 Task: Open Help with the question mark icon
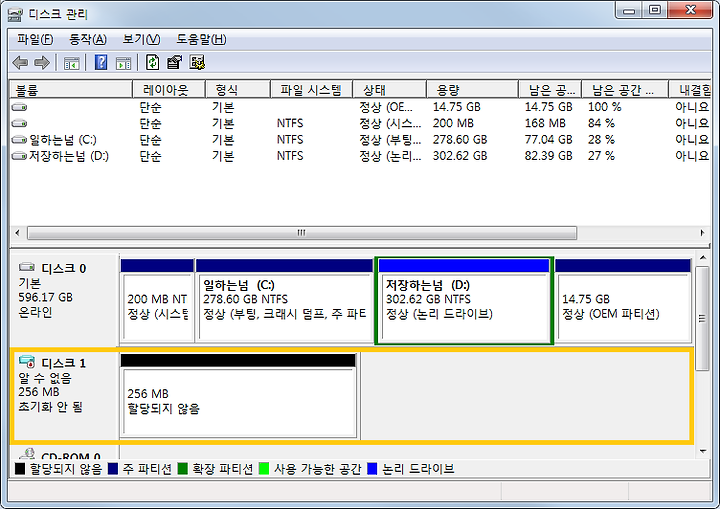pyautogui.click(x=101, y=62)
